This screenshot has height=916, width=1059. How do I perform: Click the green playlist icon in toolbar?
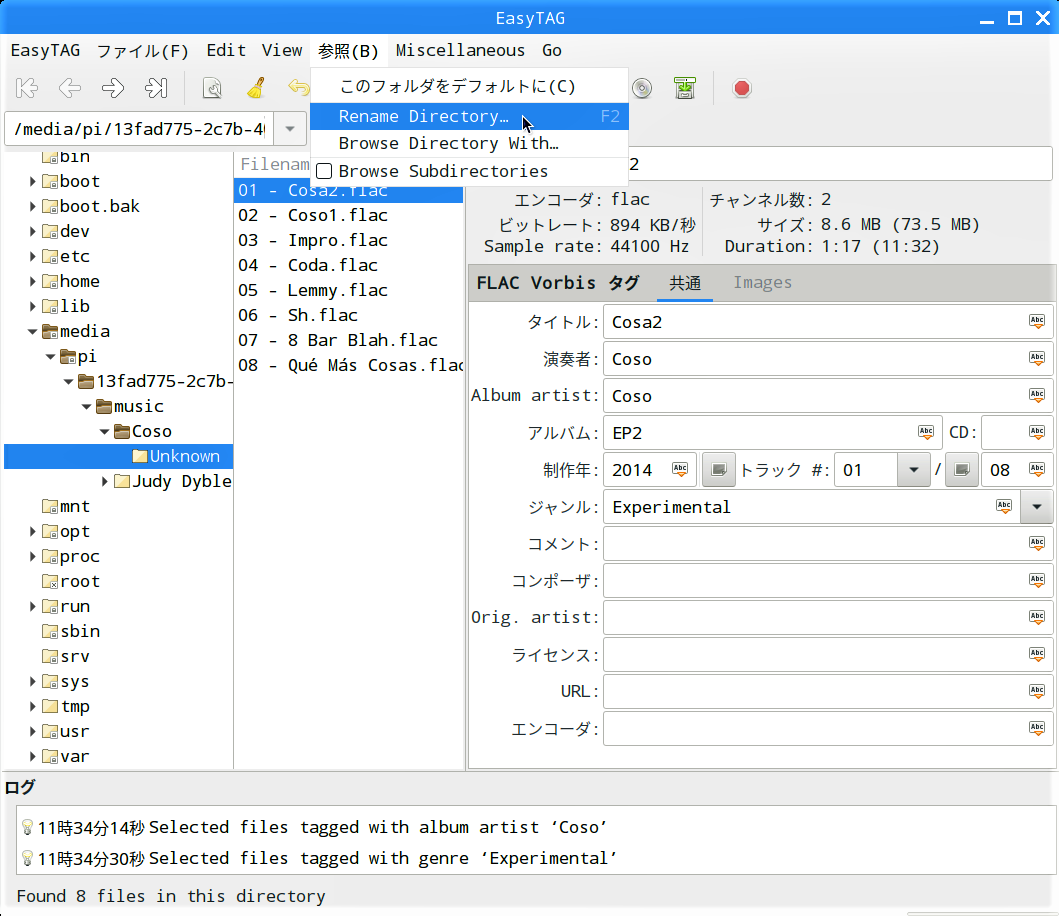coord(685,88)
